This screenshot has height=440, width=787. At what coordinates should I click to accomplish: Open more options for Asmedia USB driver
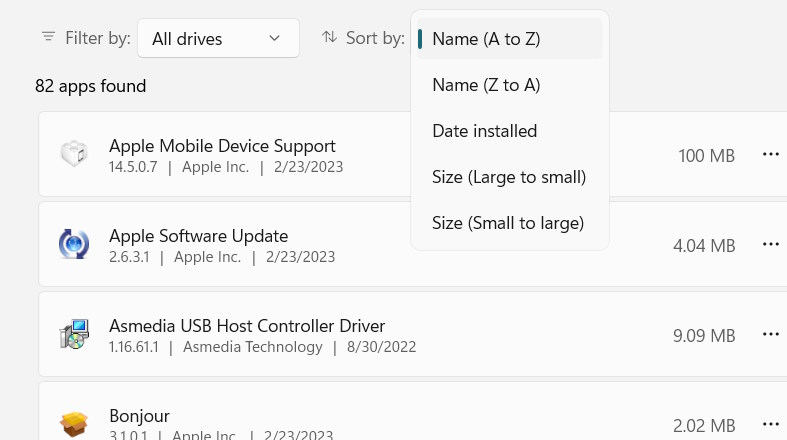[x=770, y=335]
